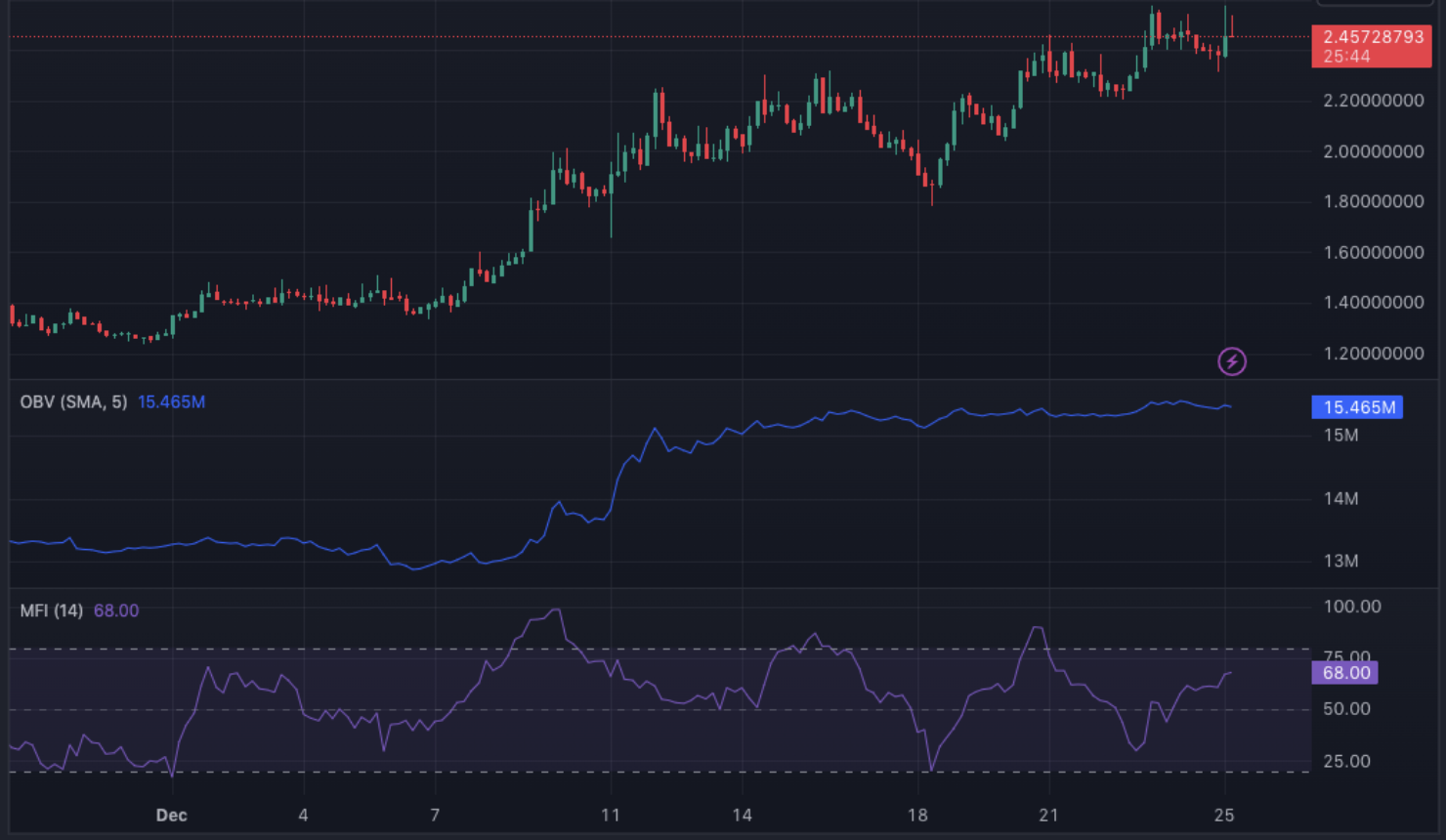
Task: Select date 25 on the time axis
Action: point(1224,816)
